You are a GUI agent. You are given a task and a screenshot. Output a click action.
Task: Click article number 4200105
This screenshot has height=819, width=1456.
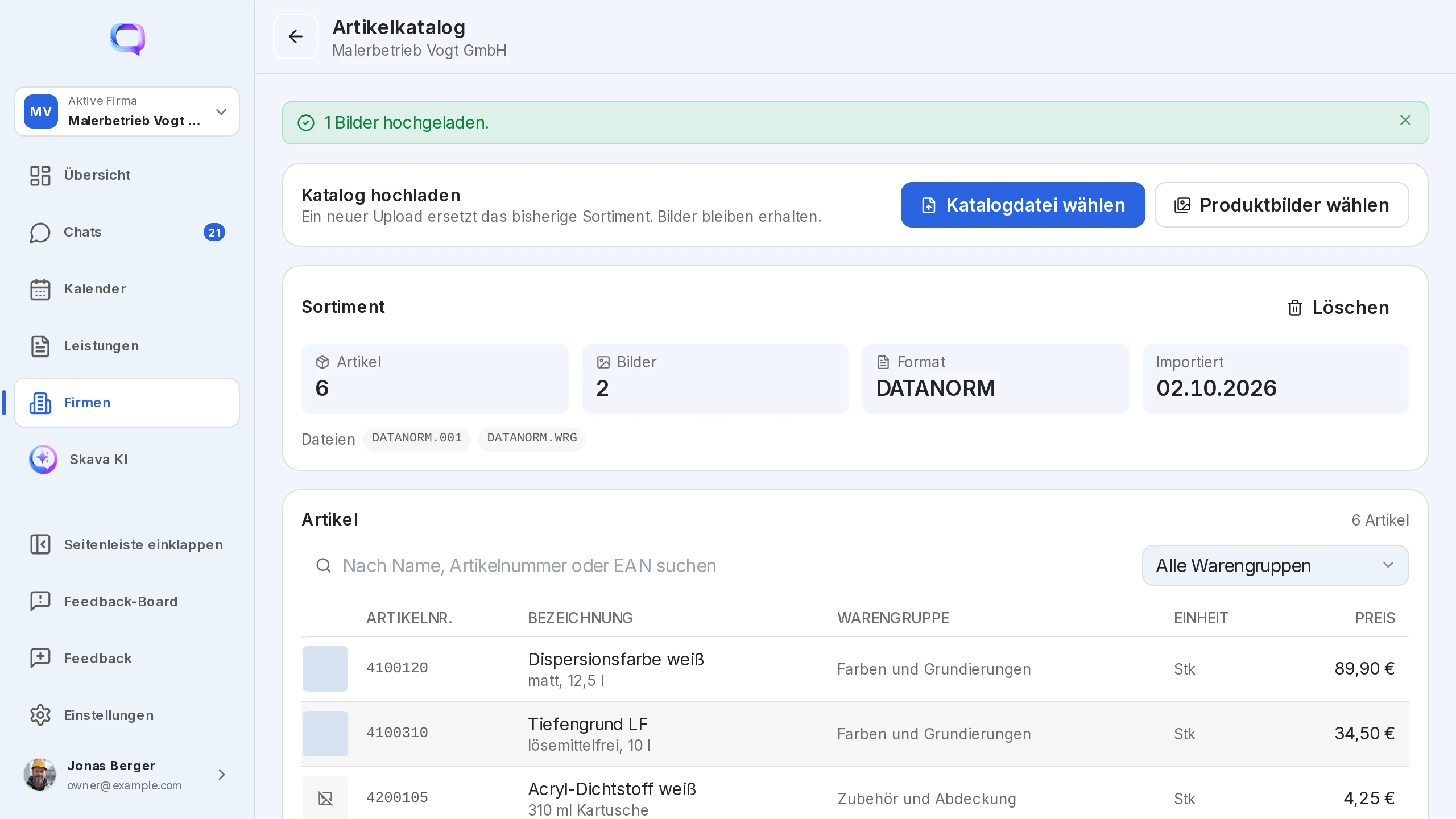(397, 797)
